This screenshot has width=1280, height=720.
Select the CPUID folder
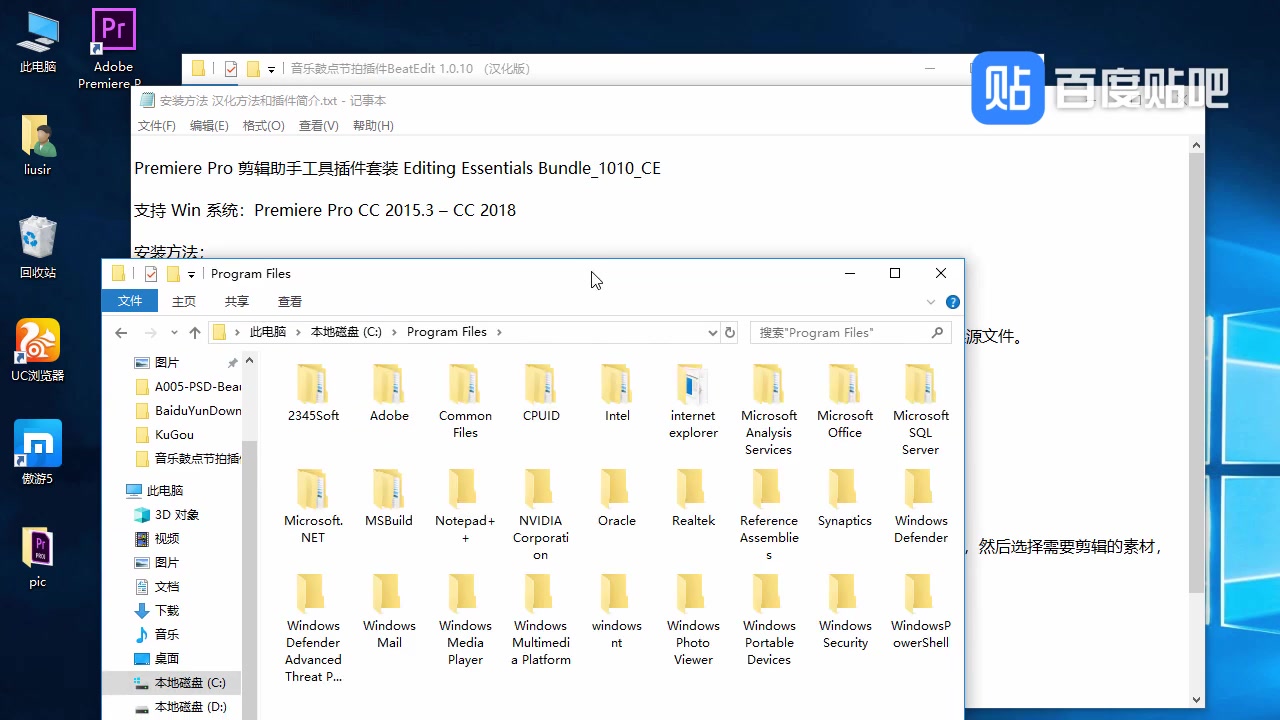[x=541, y=394]
